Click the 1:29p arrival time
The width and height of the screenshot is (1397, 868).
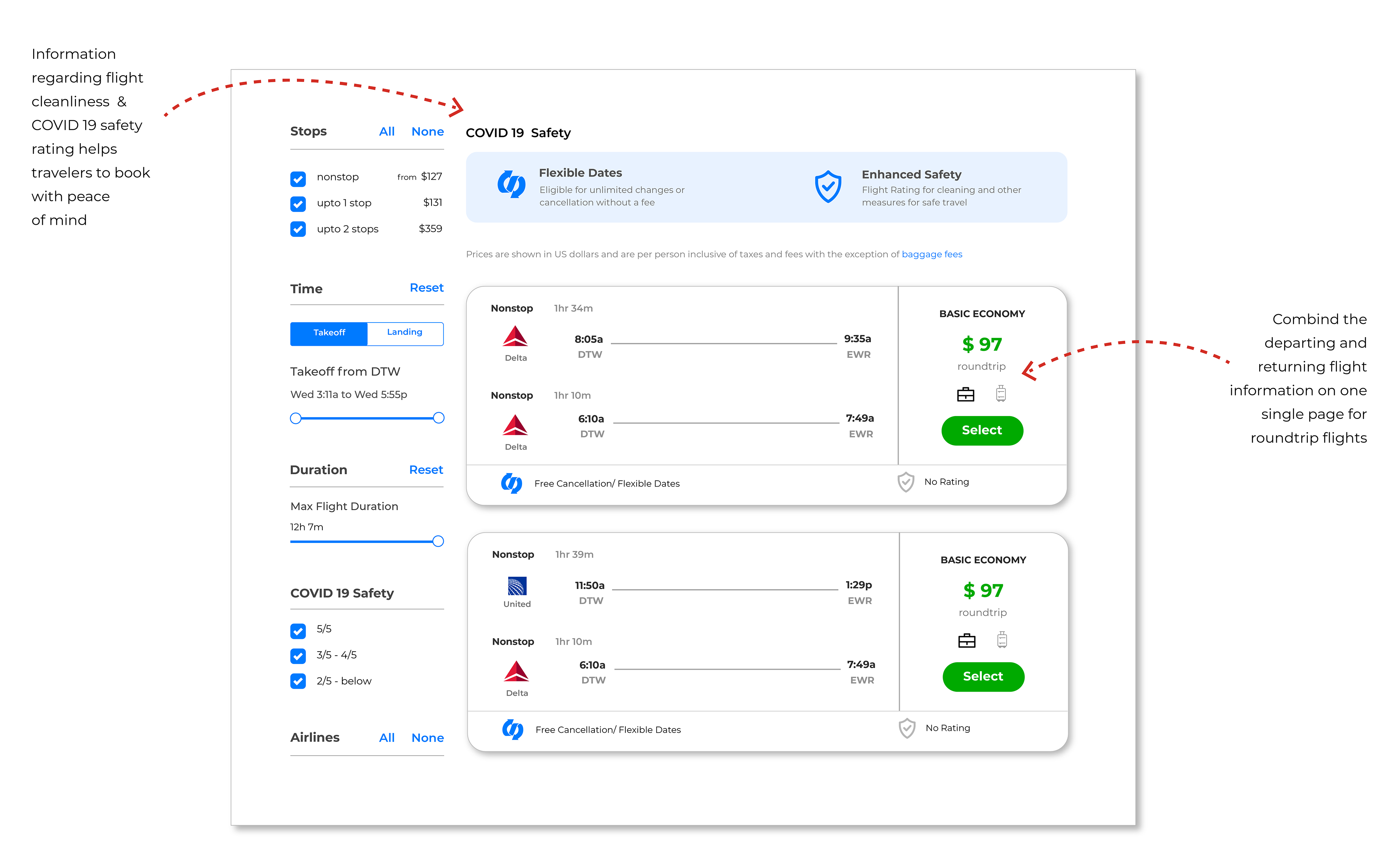(x=859, y=585)
